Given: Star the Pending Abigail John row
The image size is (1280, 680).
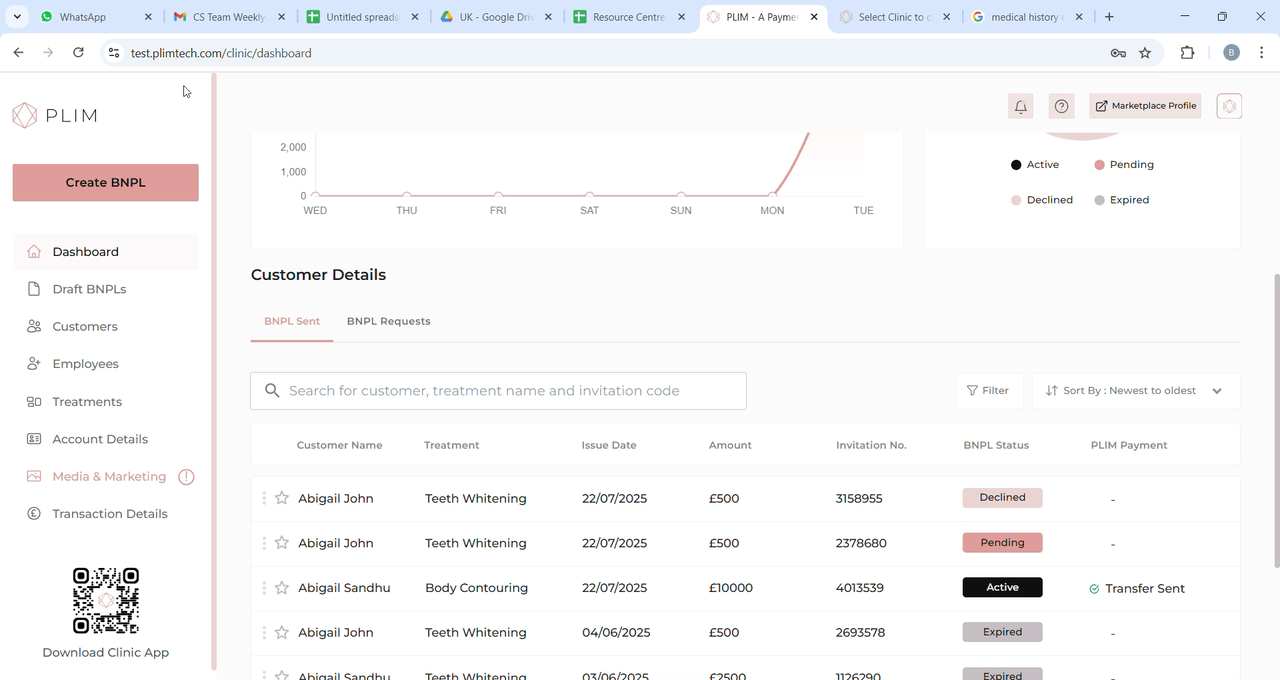Looking at the screenshot, I should (282, 543).
